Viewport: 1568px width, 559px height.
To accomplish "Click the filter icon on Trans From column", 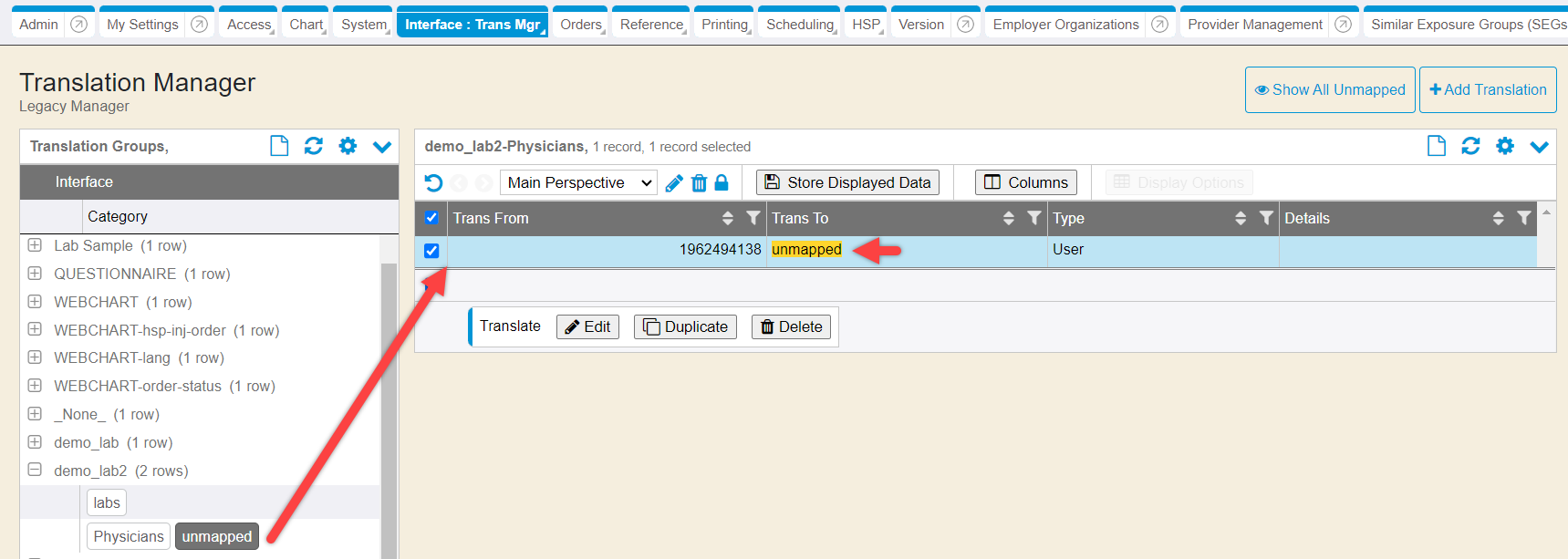I will click(x=753, y=218).
